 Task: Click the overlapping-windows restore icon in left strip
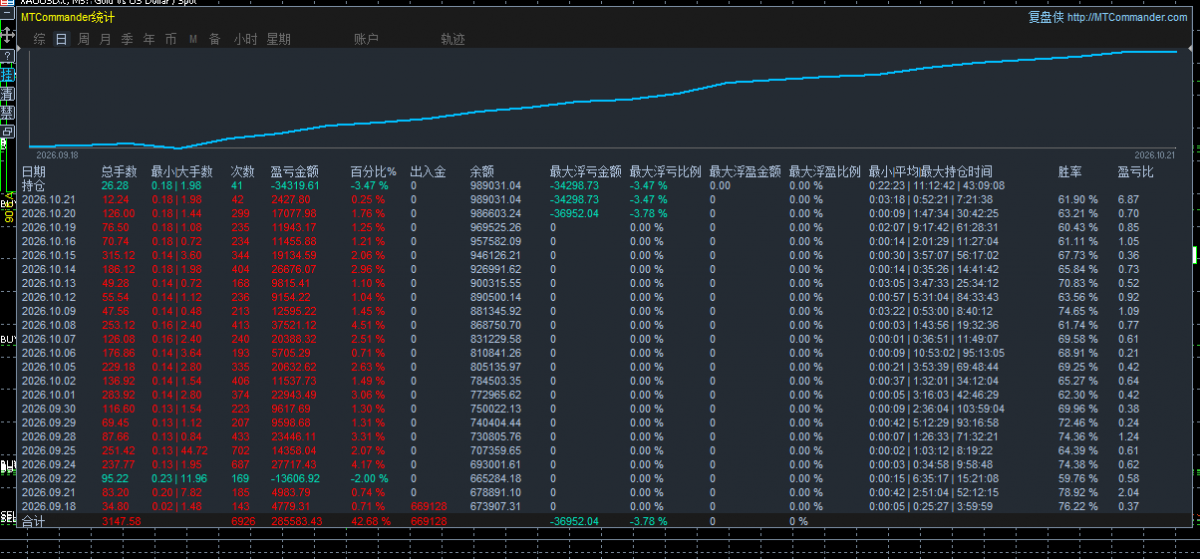(x=7, y=132)
